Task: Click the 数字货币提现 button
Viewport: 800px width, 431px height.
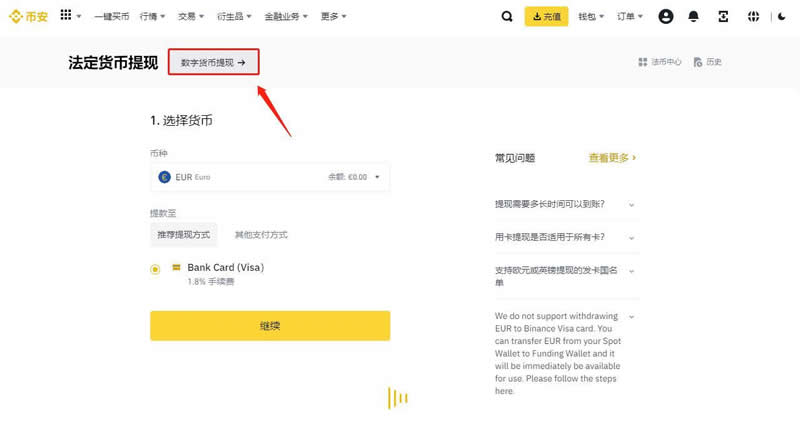Action: click(x=213, y=62)
